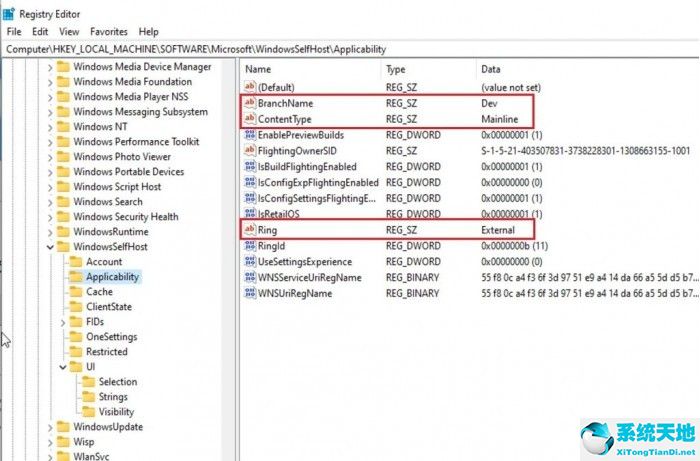Click the Ring string value icon

coord(250,230)
